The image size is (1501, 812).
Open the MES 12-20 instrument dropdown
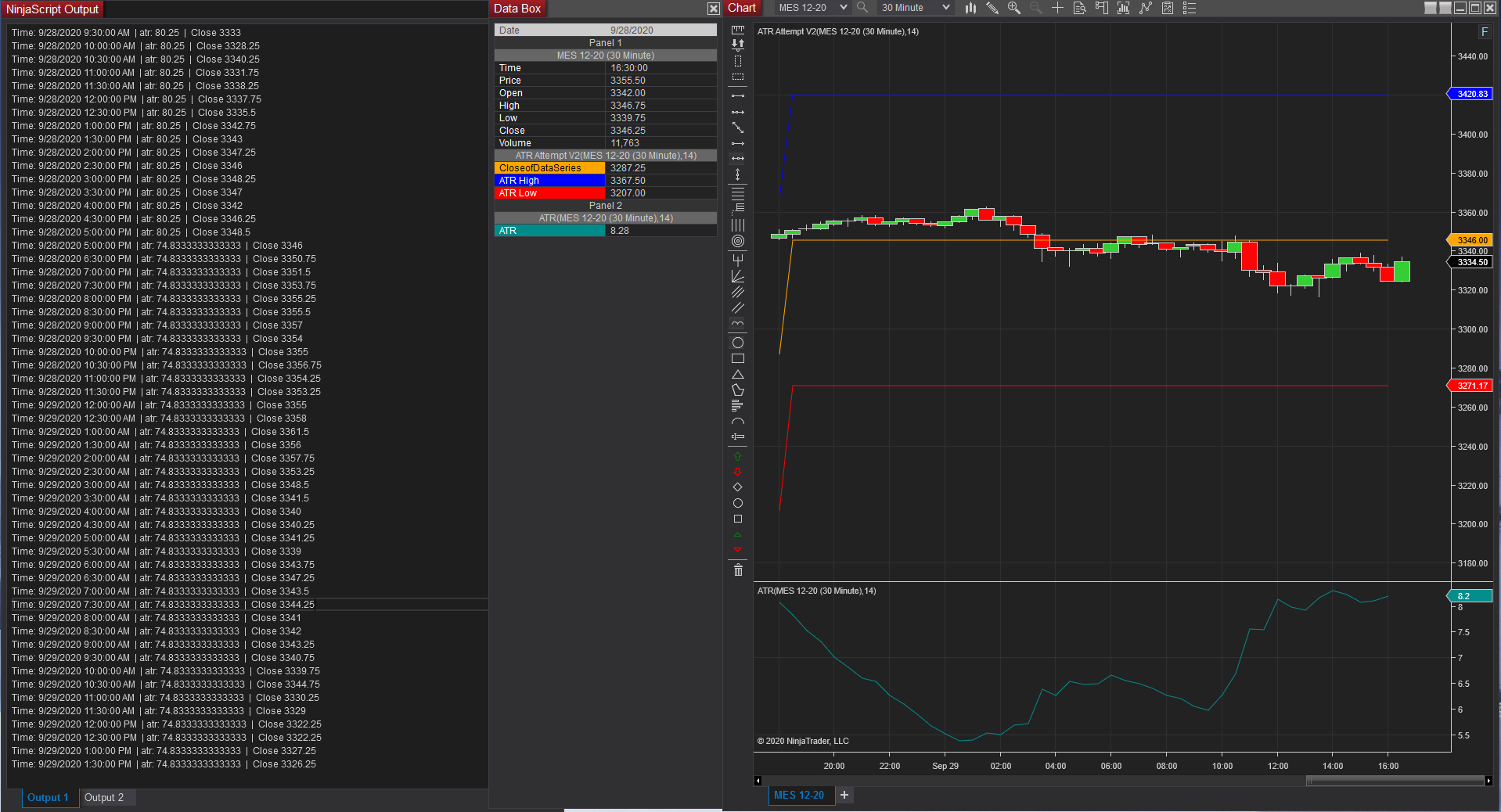click(812, 8)
